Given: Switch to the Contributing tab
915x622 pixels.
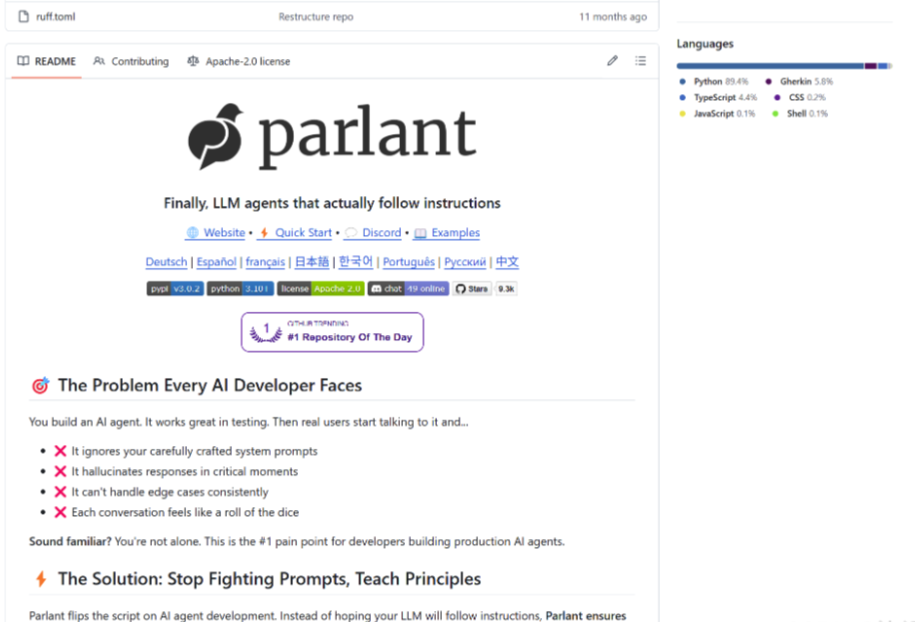Looking at the screenshot, I should coord(131,61).
